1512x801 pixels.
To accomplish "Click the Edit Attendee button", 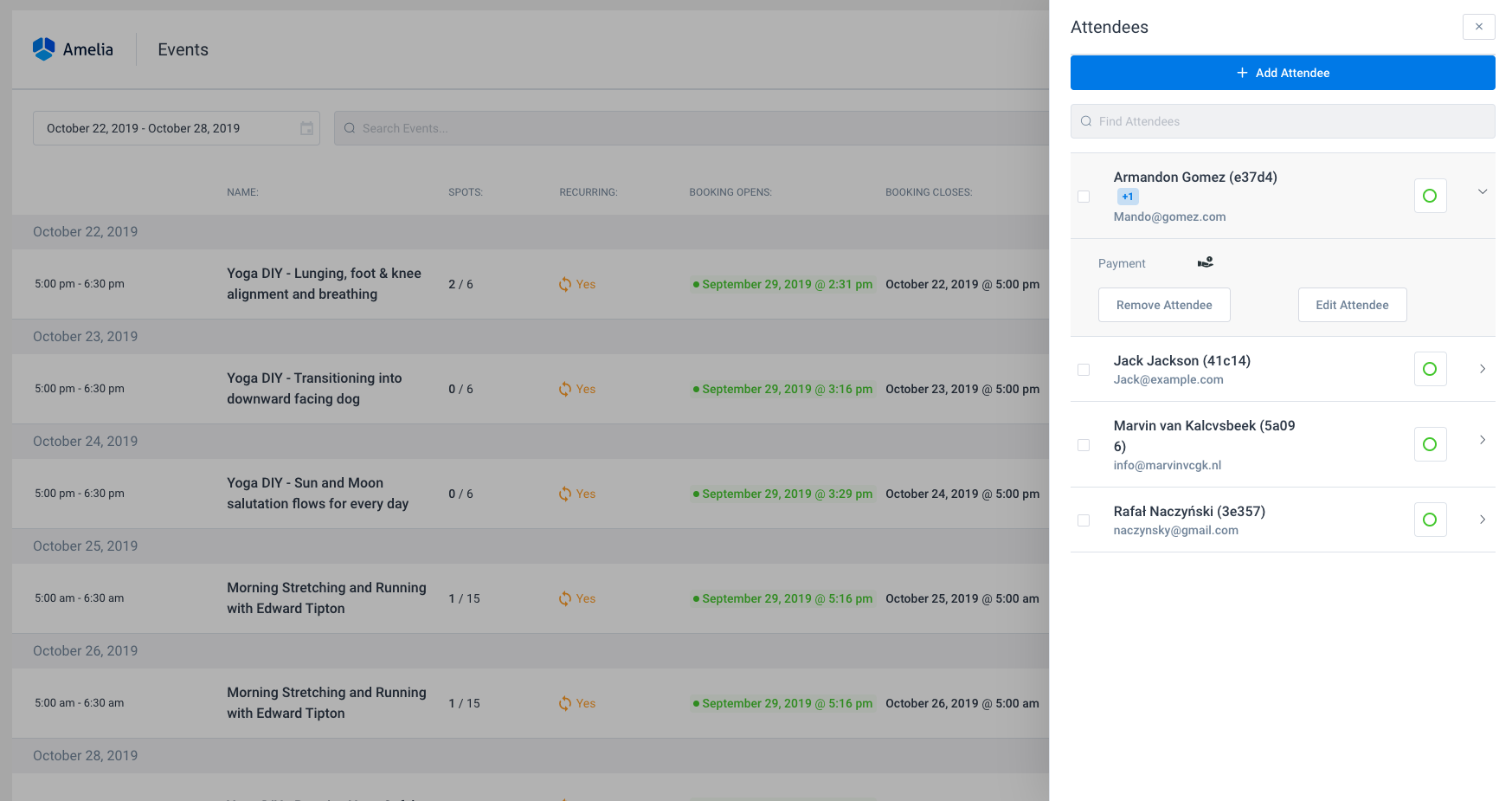I will [x=1352, y=305].
